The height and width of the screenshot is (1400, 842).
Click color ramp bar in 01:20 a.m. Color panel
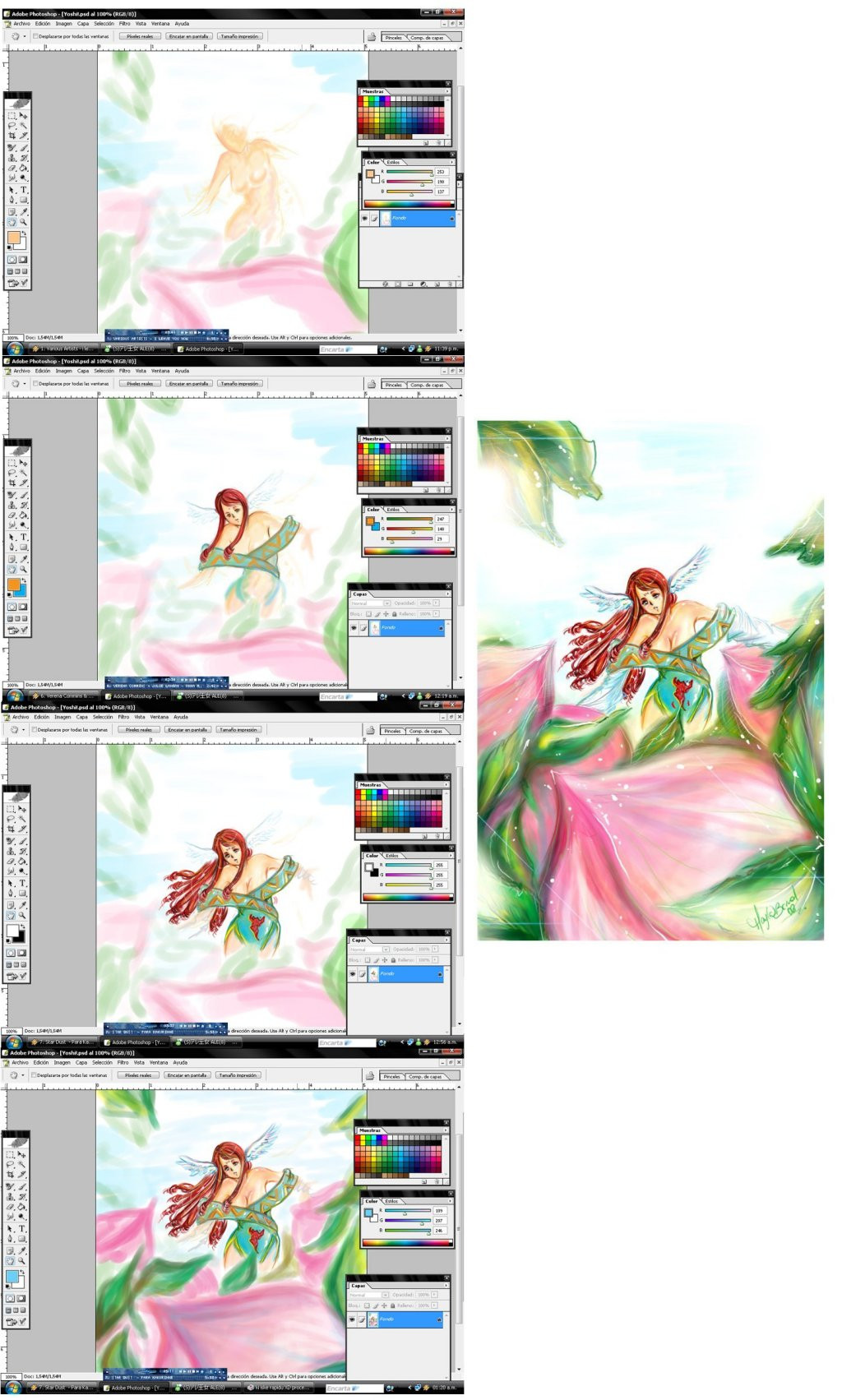[x=408, y=1243]
